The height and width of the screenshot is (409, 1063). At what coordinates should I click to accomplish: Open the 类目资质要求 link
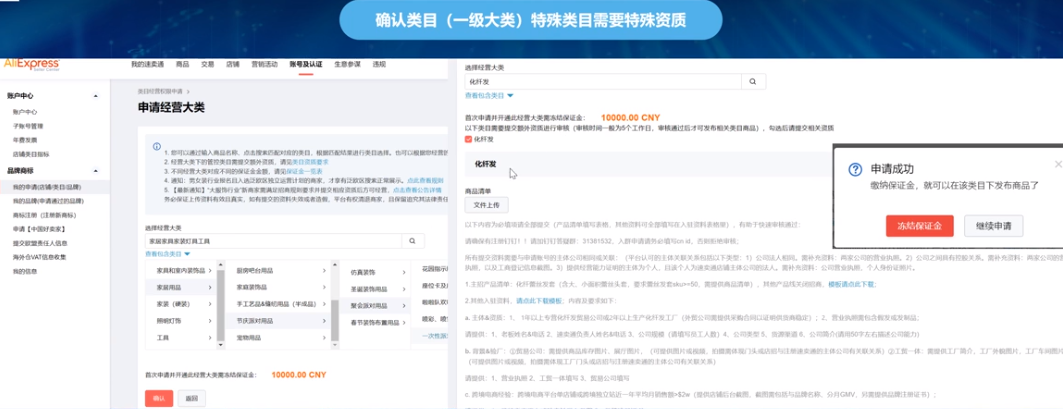tap(310, 163)
